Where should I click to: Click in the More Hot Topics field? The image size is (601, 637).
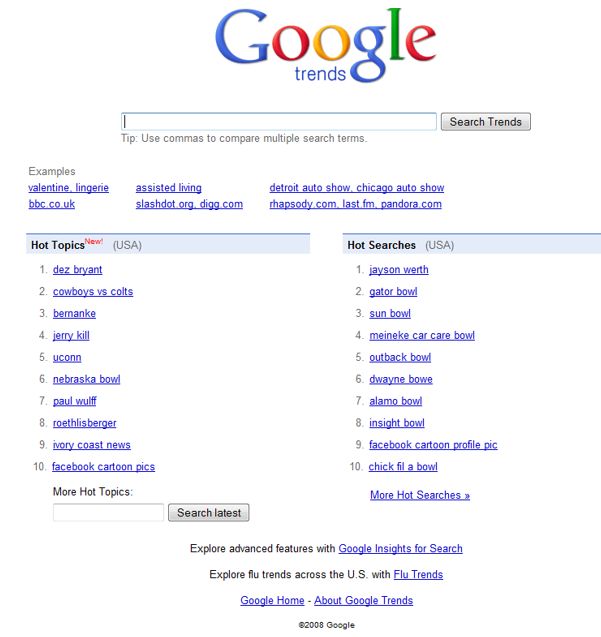tap(108, 513)
